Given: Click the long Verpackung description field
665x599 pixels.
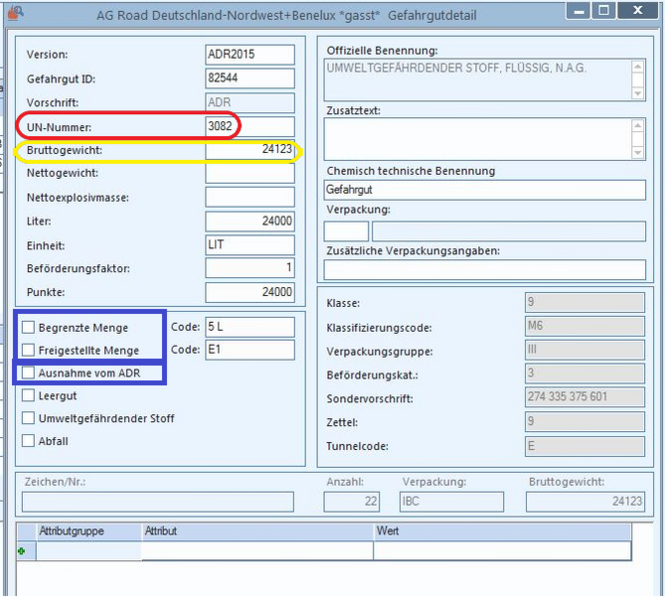Looking at the screenshot, I should 509,232.
